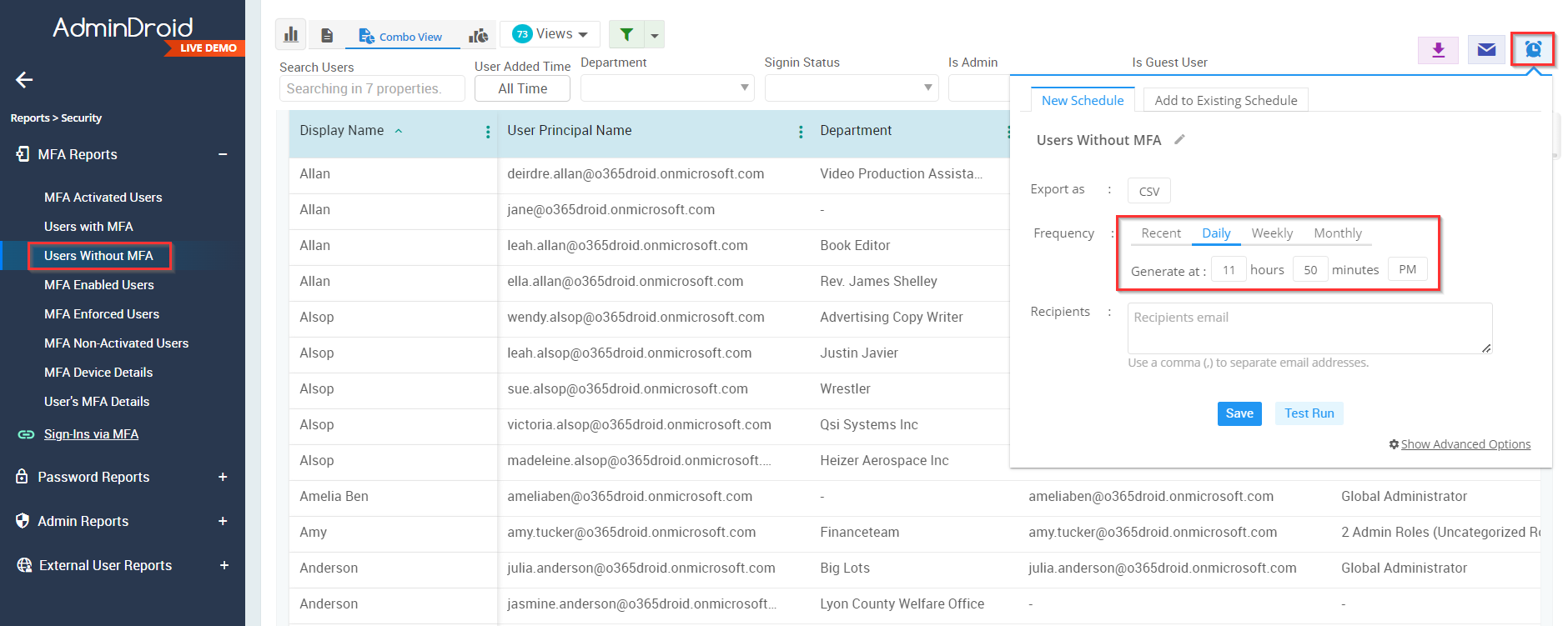The width and height of the screenshot is (1568, 626).
Task: Click pencil icon to rename schedule
Action: coord(1179,140)
